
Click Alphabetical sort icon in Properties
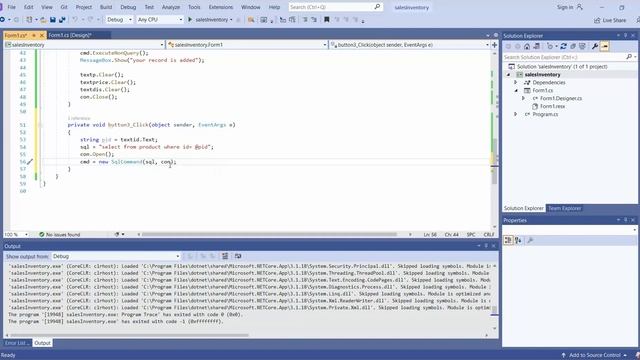(x=518, y=240)
